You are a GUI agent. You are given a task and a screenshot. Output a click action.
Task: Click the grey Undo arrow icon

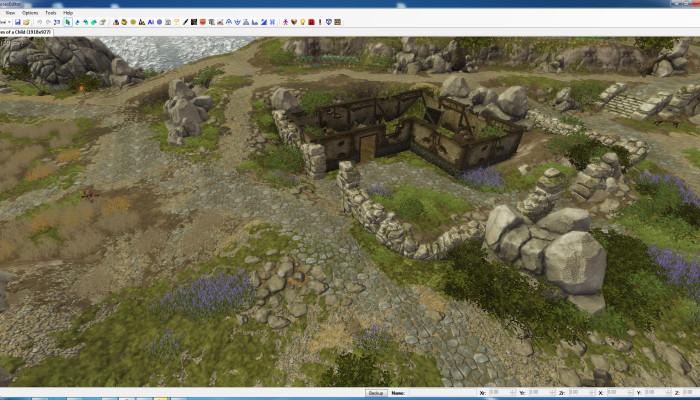(40, 22)
